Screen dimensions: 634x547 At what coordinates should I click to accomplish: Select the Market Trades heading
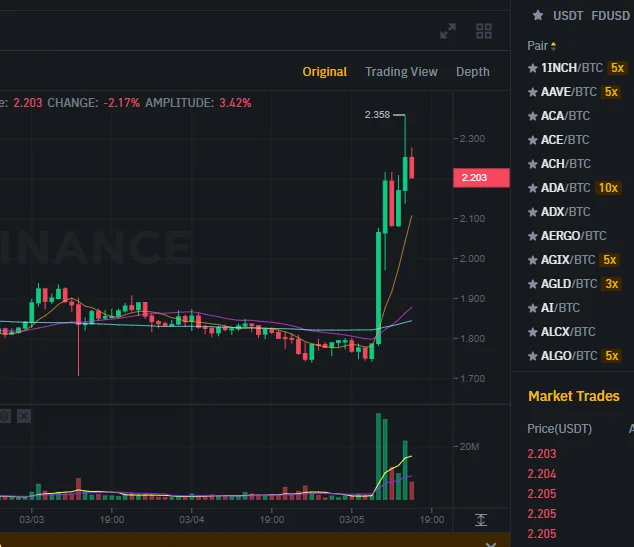[x=573, y=396]
